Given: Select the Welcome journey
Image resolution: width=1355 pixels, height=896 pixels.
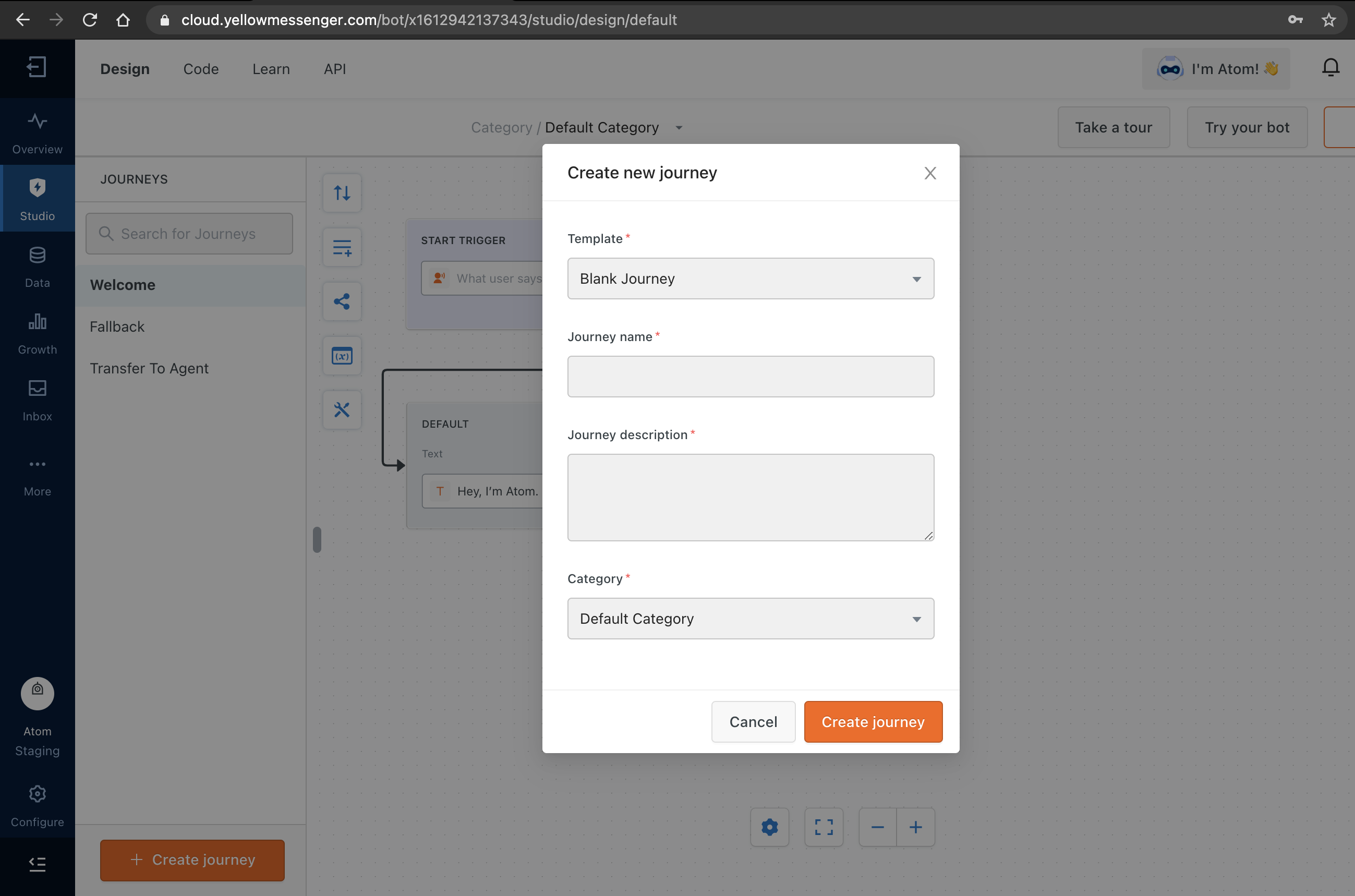Looking at the screenshot, I should click(x=190, y=285).
